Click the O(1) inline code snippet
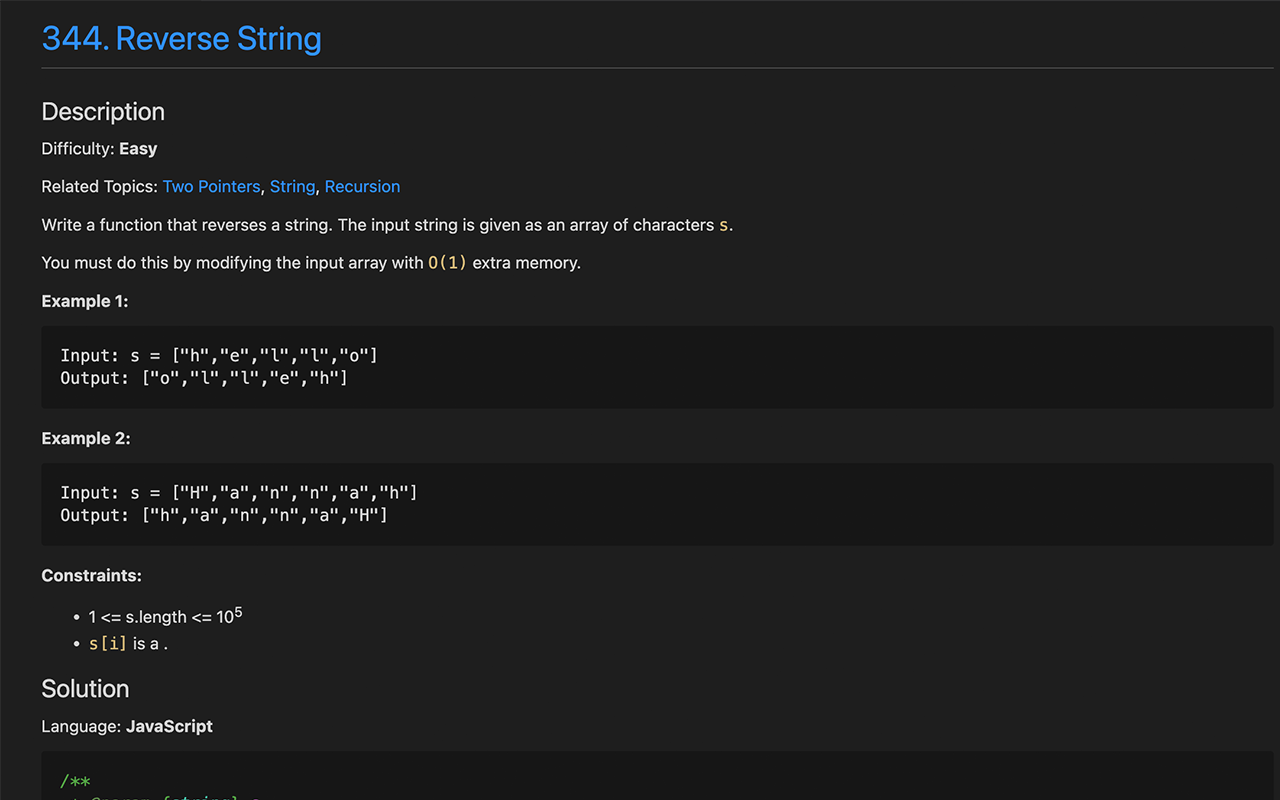The width and height of the screenshot is (1280, 800). click(x=447, y=263)
